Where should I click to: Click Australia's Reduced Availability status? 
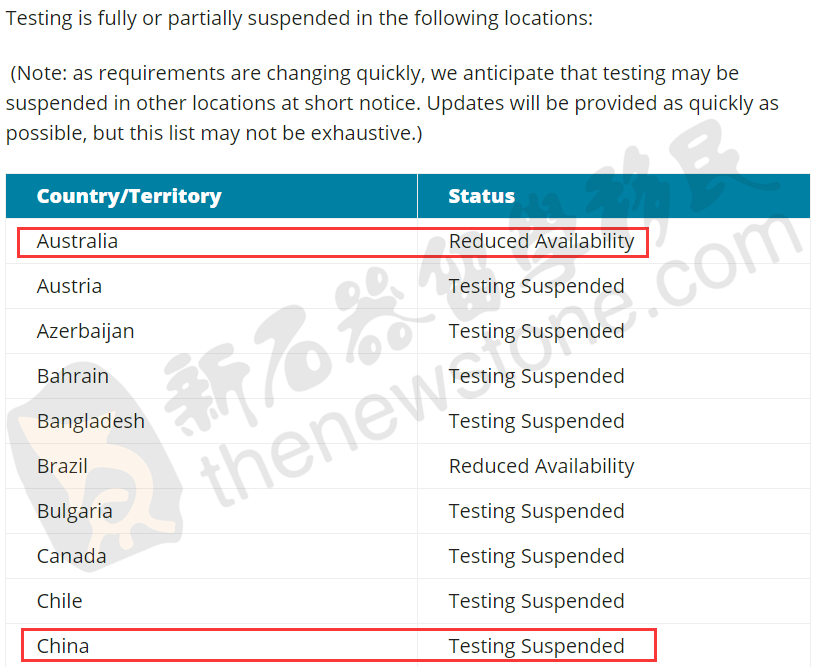[541, 241]
